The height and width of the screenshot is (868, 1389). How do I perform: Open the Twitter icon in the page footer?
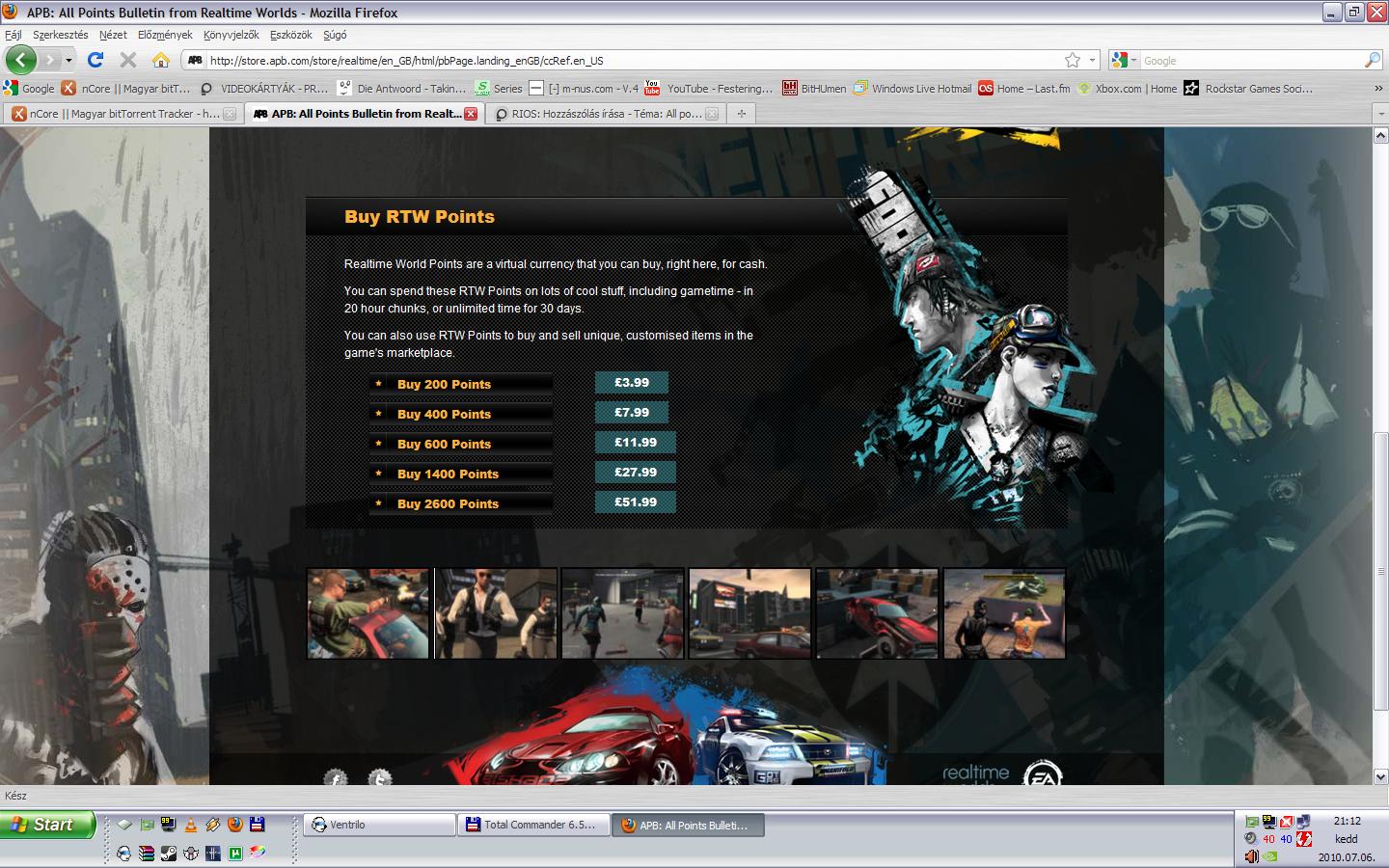380,777
